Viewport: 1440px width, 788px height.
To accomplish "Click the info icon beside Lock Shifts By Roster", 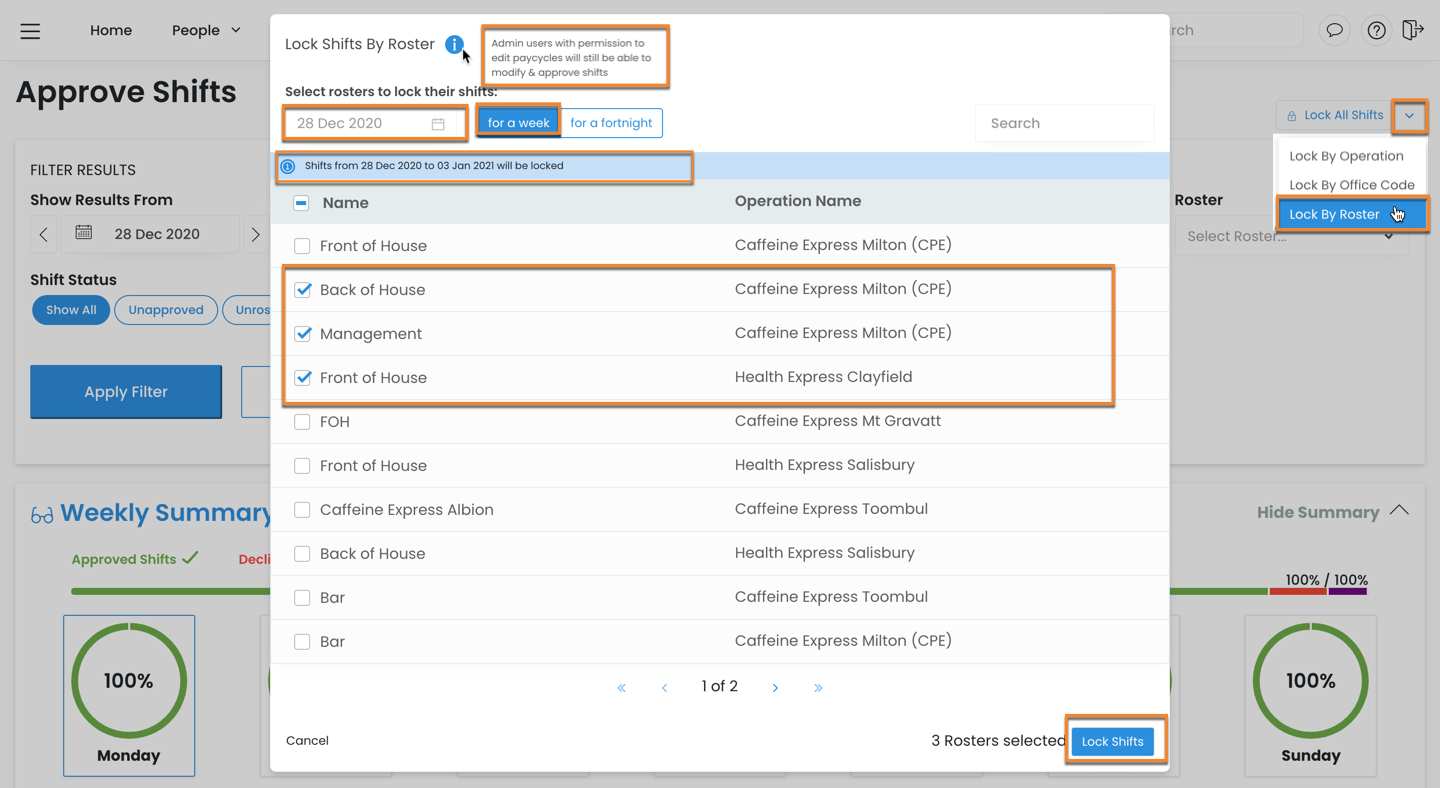I will (x=454, y=44).
